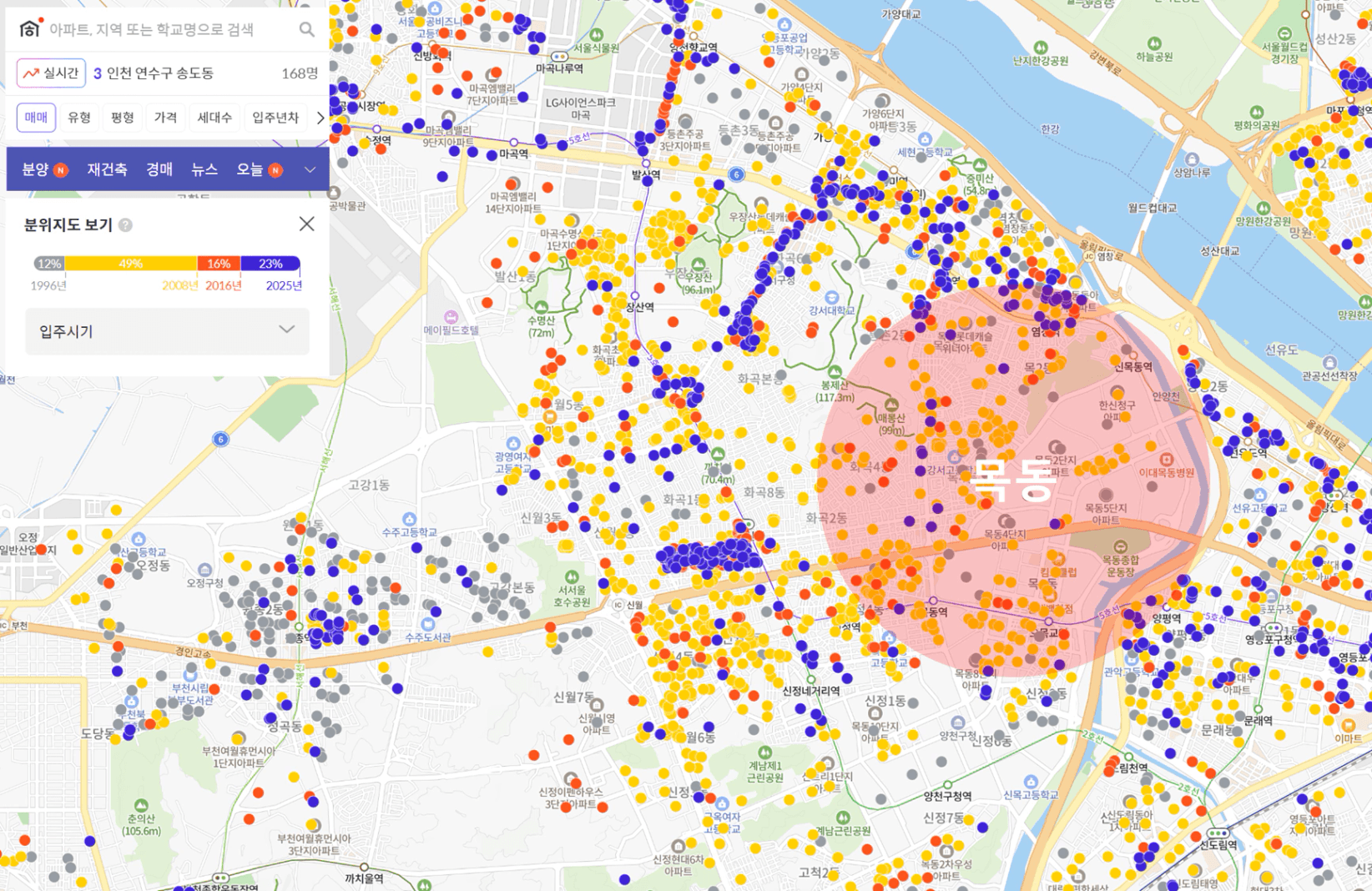The width and height of the screenshot is (1372, 891).
Task: Show more filters with right arrow
Action: tap(320, 118)
